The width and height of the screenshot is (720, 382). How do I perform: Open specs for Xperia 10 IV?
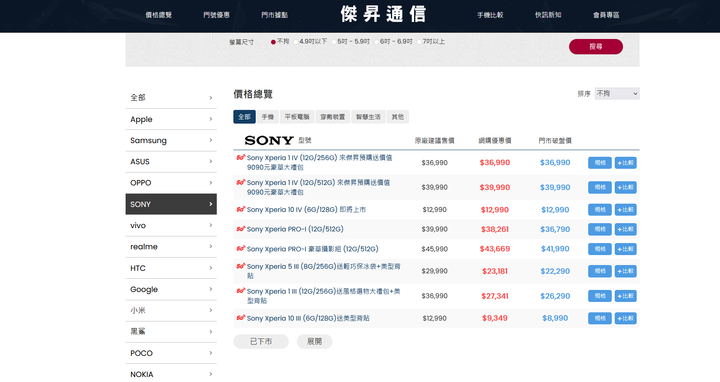coord(600,209)
